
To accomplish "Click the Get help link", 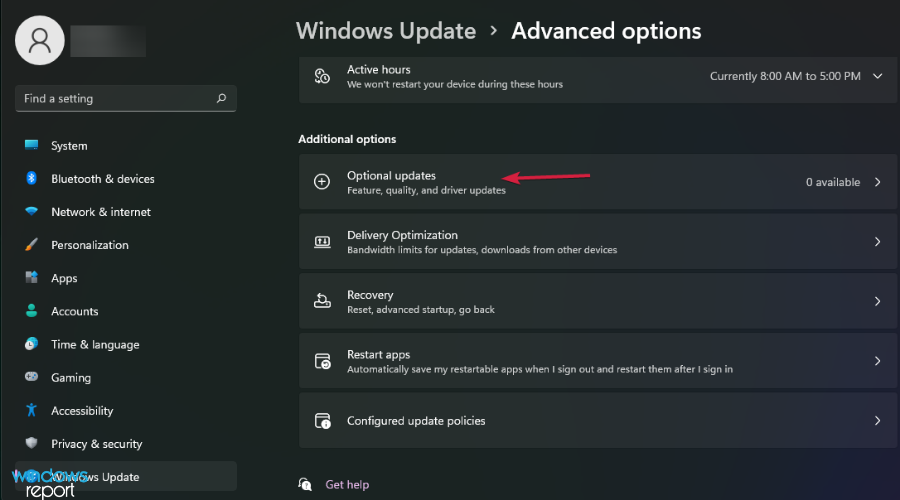I will click(x=347, y=485).
